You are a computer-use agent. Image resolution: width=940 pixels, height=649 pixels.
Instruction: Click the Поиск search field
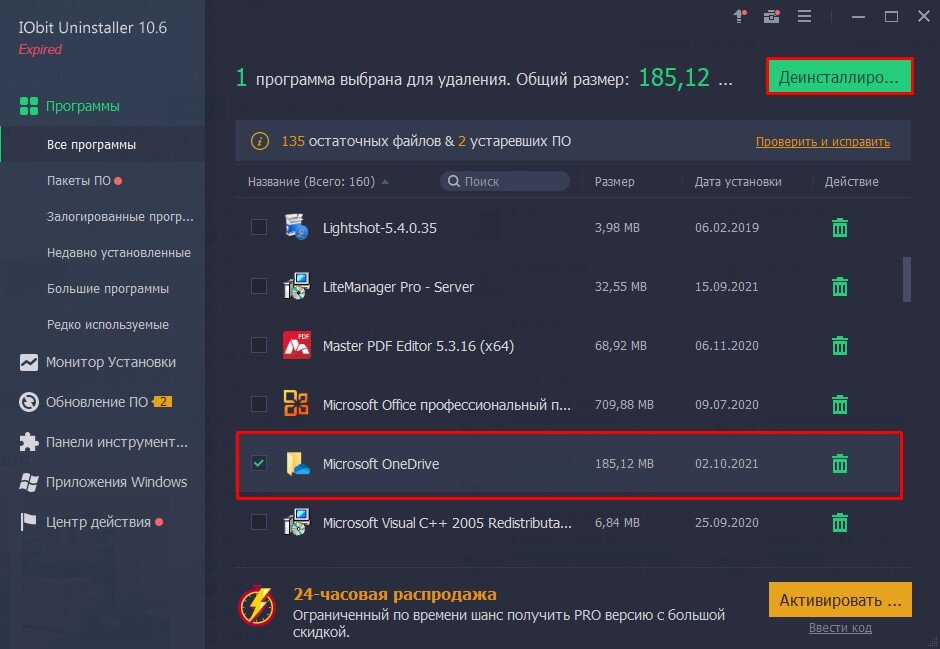(x=505, y=181)
